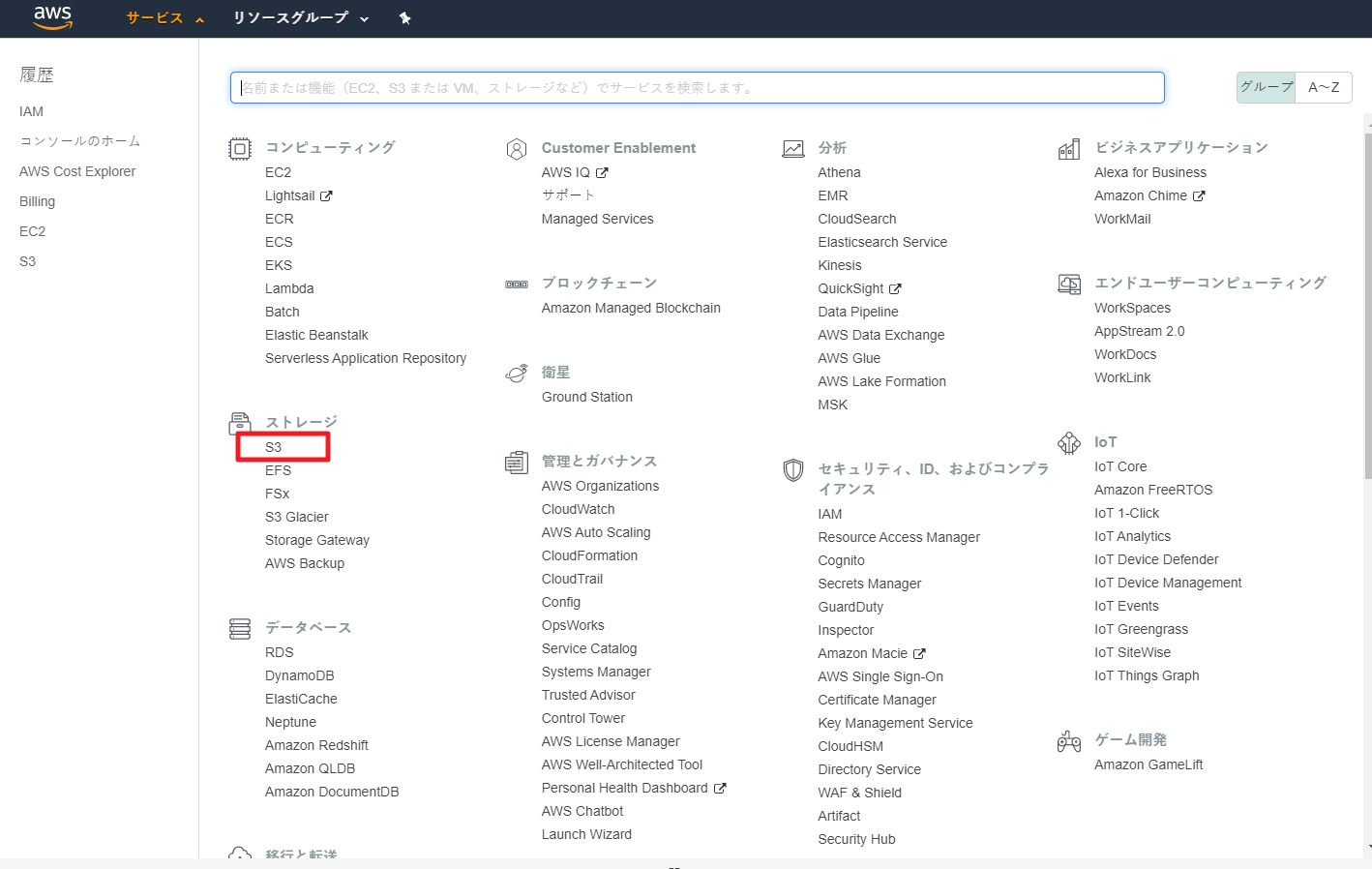The width and height of the screenshot is (1372, 869).
Task: Switch service view to グループ
Action: point(1266,87)
